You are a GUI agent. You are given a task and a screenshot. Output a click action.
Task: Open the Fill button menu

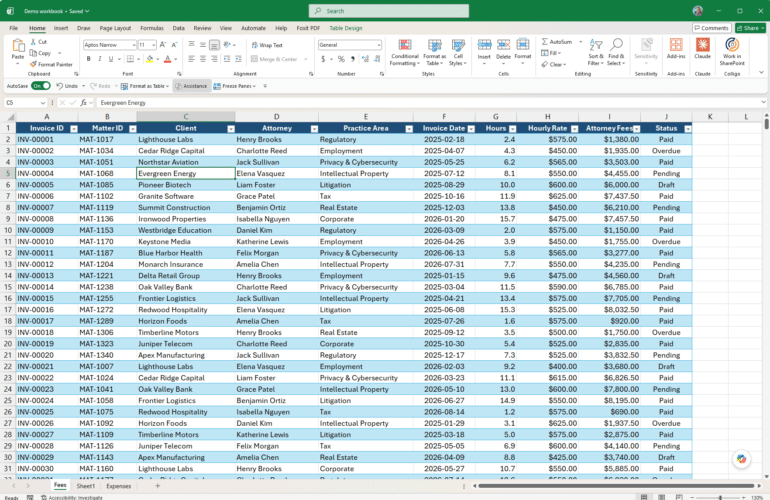click(551, 53)
